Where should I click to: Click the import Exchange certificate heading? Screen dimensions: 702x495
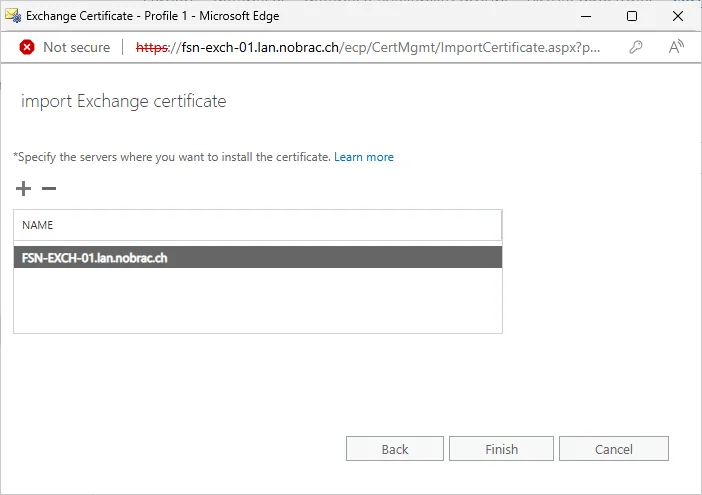coord(124,101)
